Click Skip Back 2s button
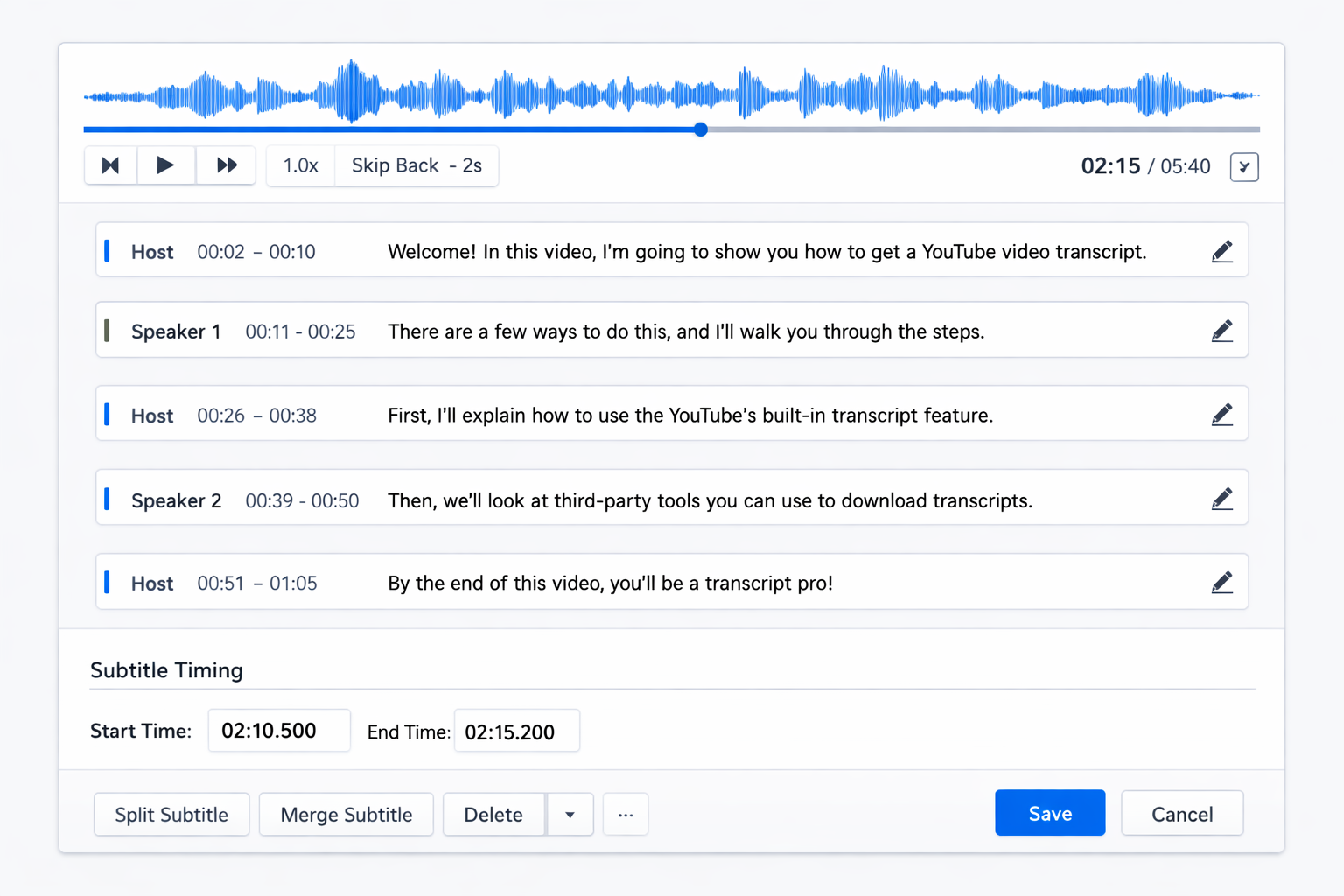 (416, 166)
